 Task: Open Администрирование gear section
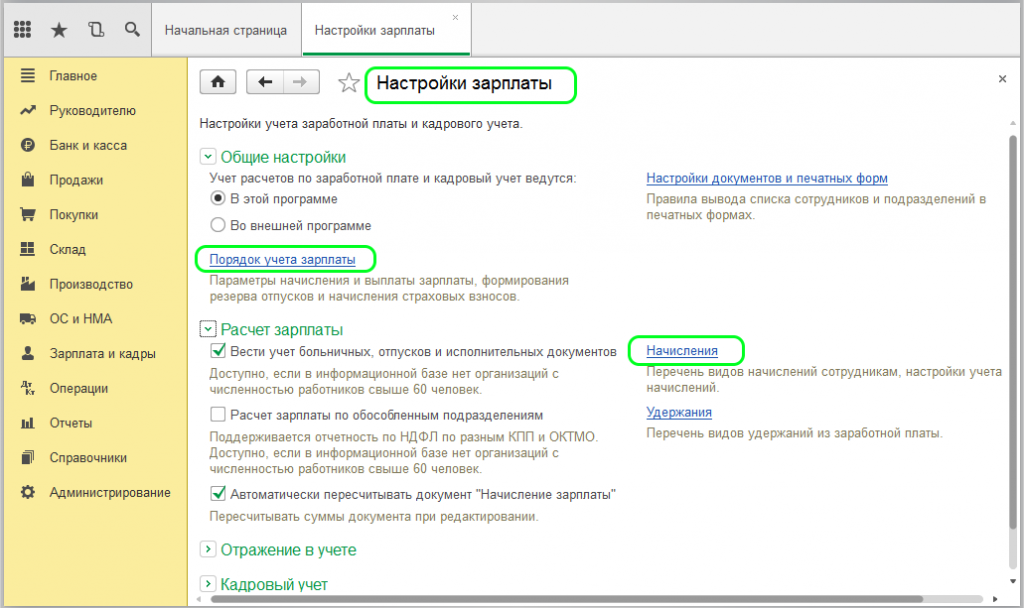[x=110, y=492]
